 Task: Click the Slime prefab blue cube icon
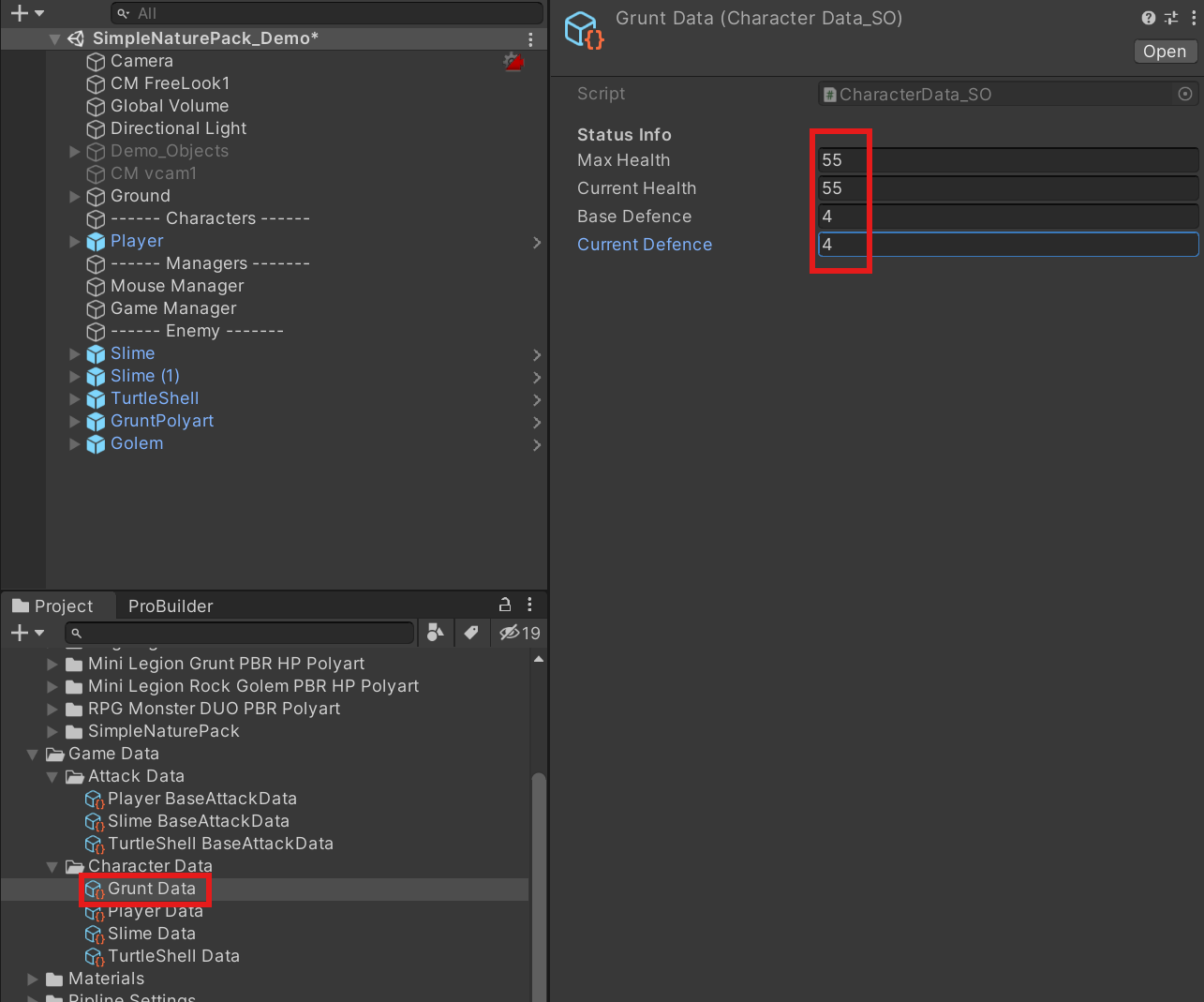coord(96,354)
